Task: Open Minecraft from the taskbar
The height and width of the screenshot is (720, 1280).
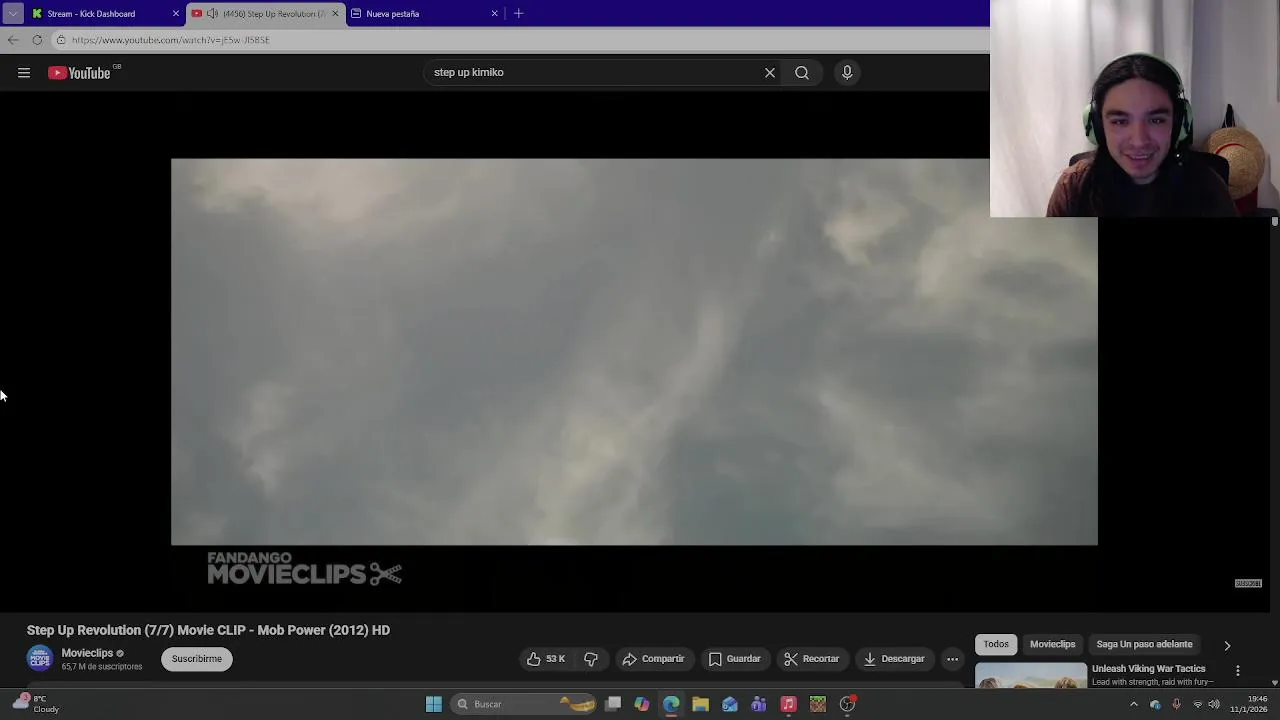Action: [x=818, y=704]
